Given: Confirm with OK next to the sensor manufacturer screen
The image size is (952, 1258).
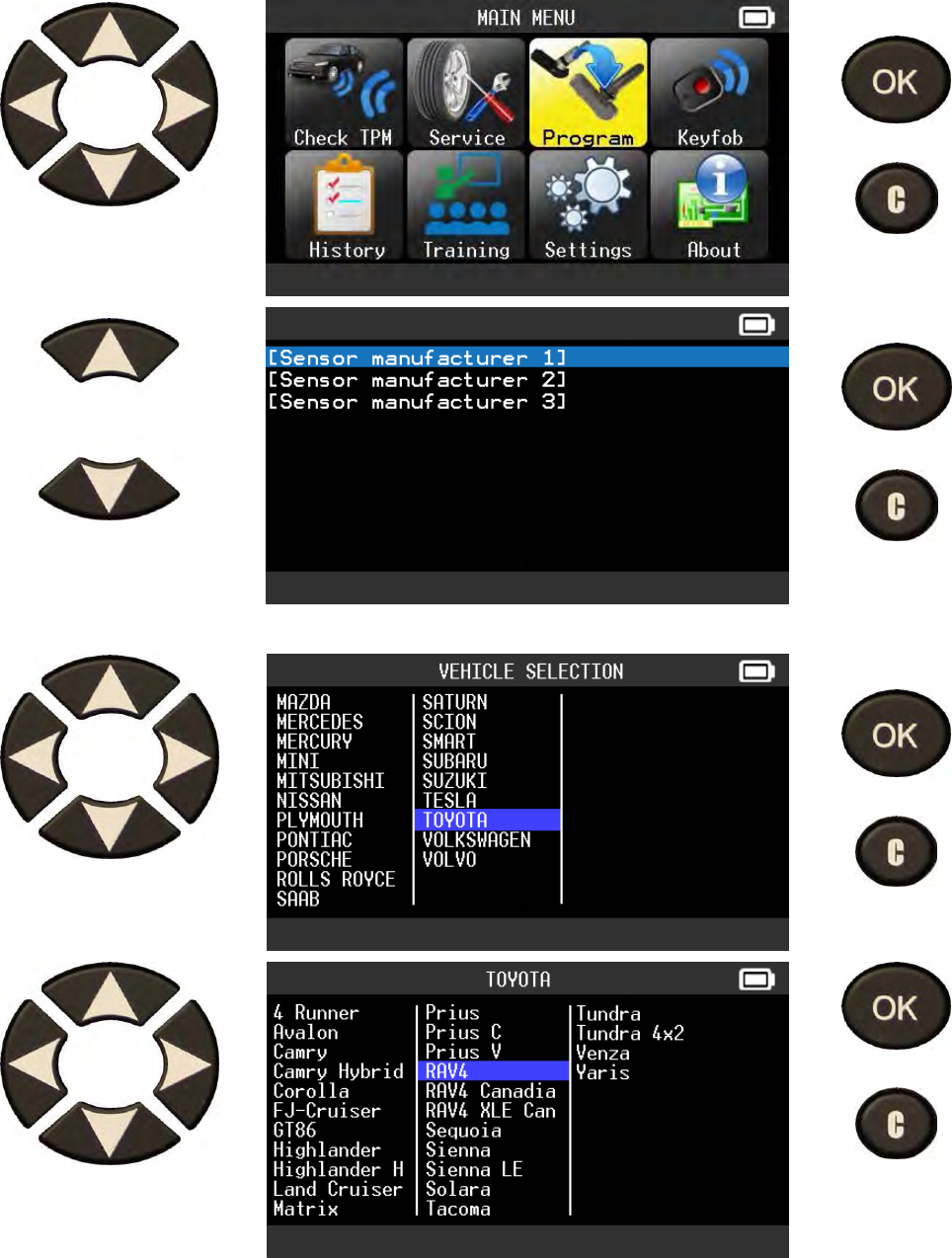Looking at the screenshot, I should click(x=895, y=388).
